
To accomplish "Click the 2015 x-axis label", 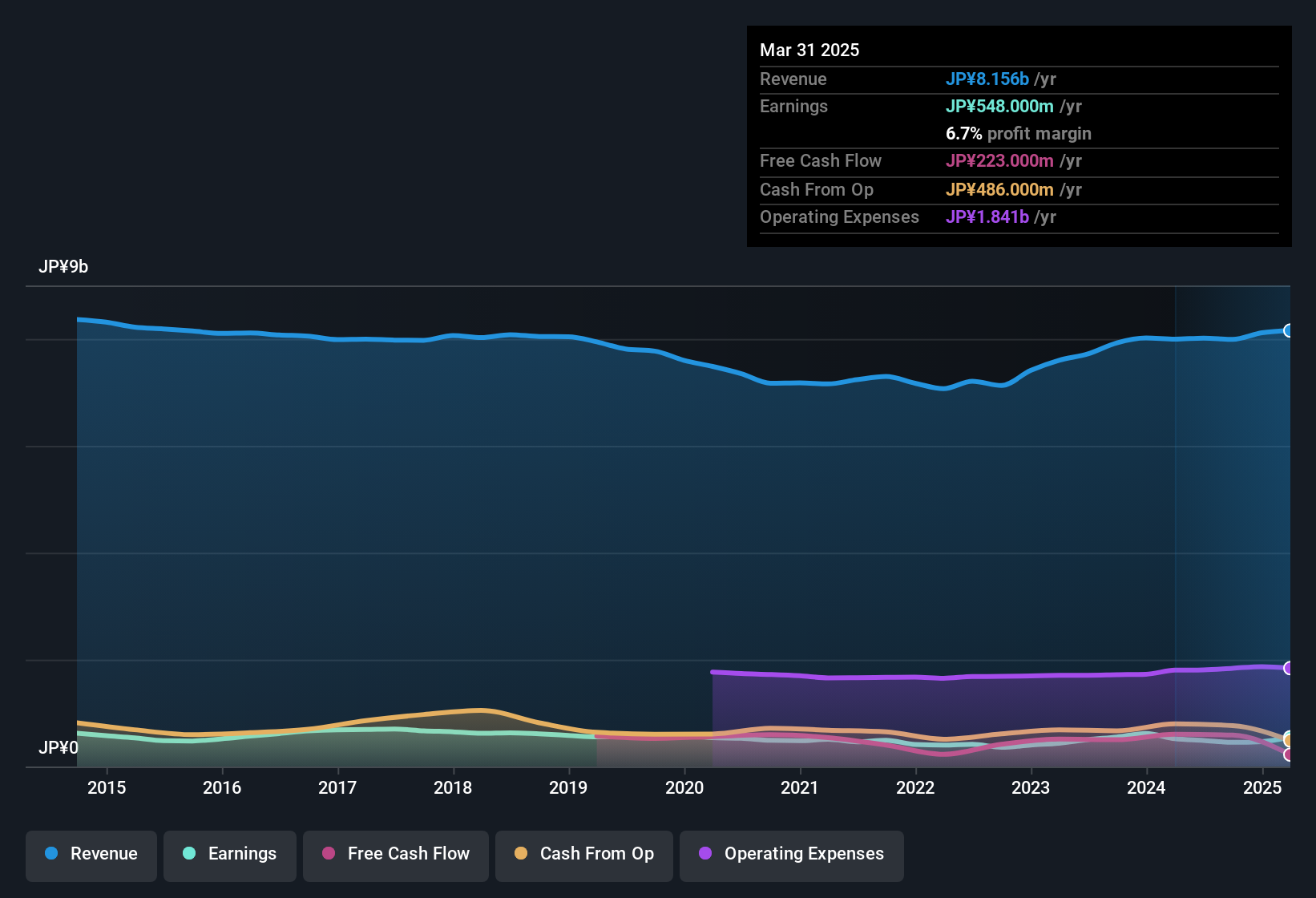I will [x=107, y=787].
